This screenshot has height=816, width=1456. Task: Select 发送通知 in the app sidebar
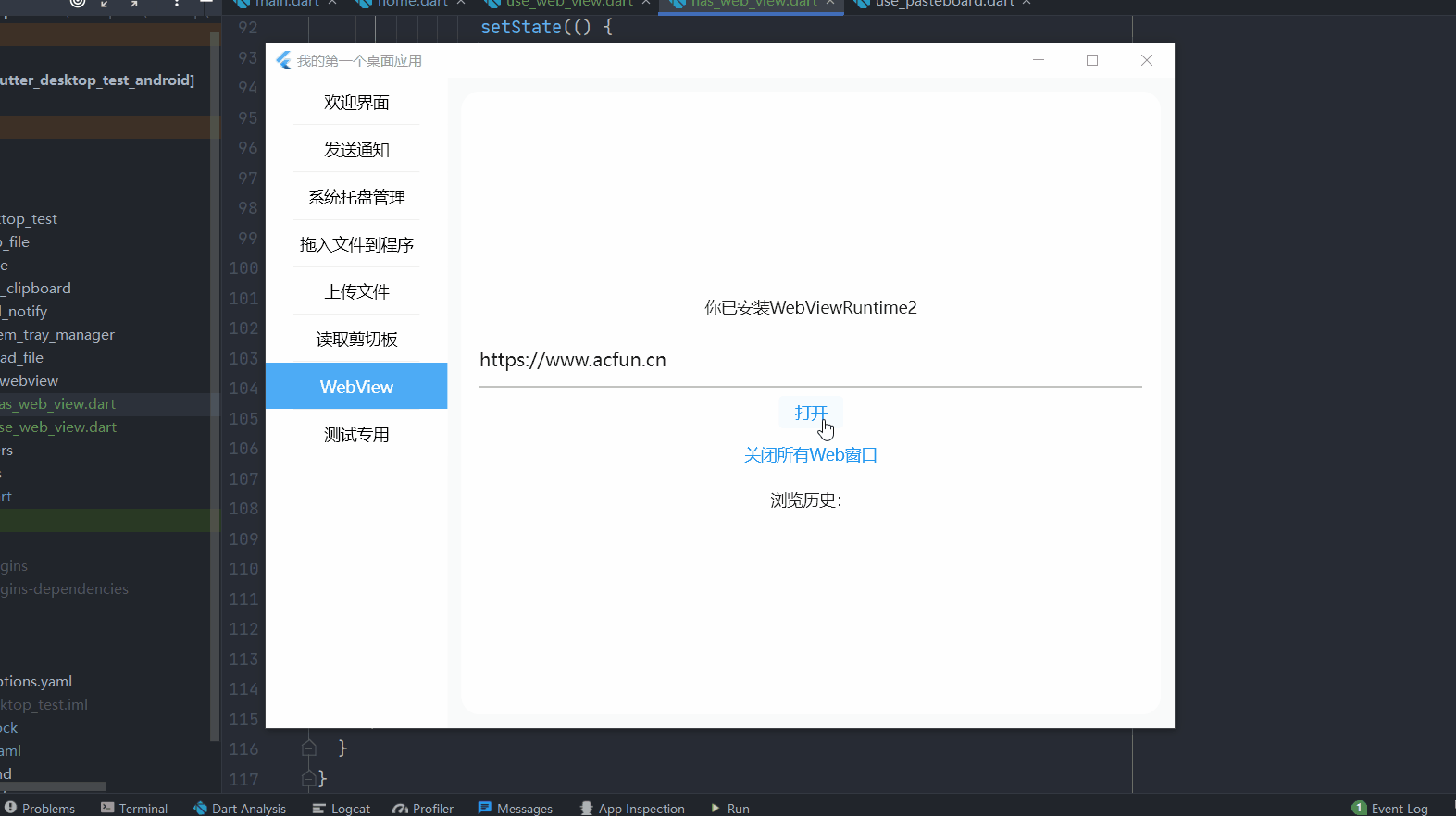point(356,150)
